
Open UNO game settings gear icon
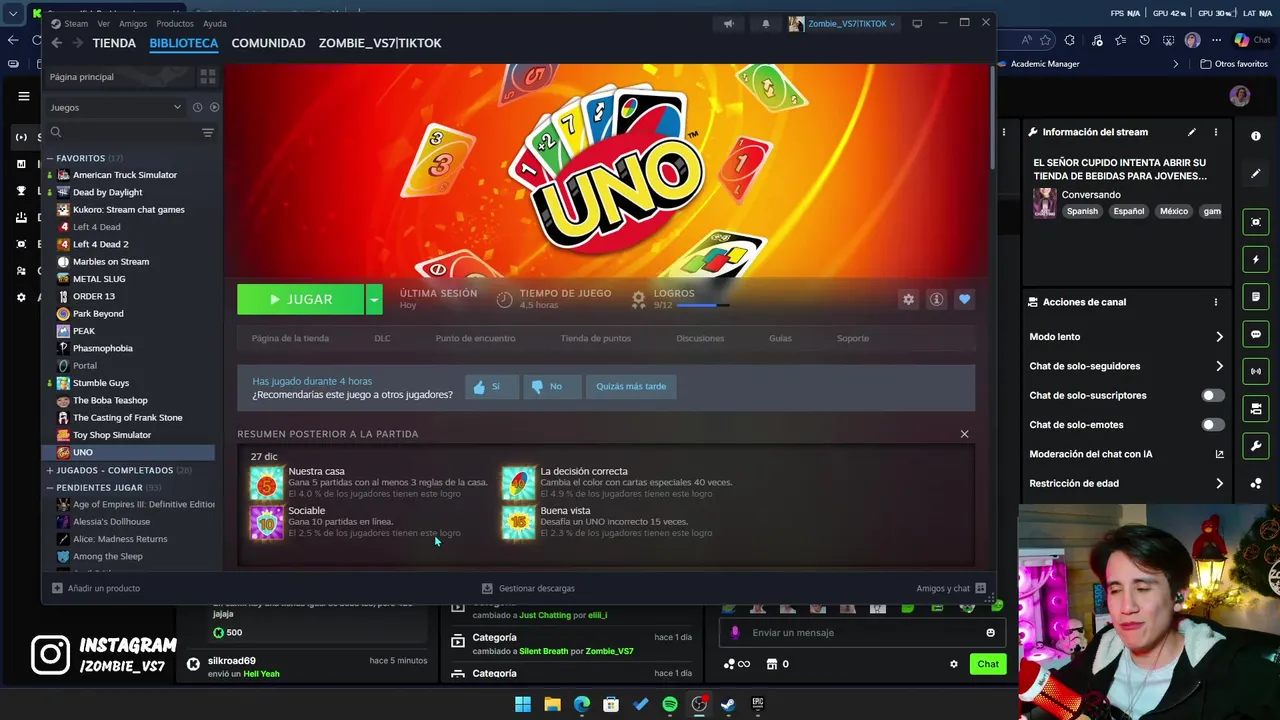908,299
